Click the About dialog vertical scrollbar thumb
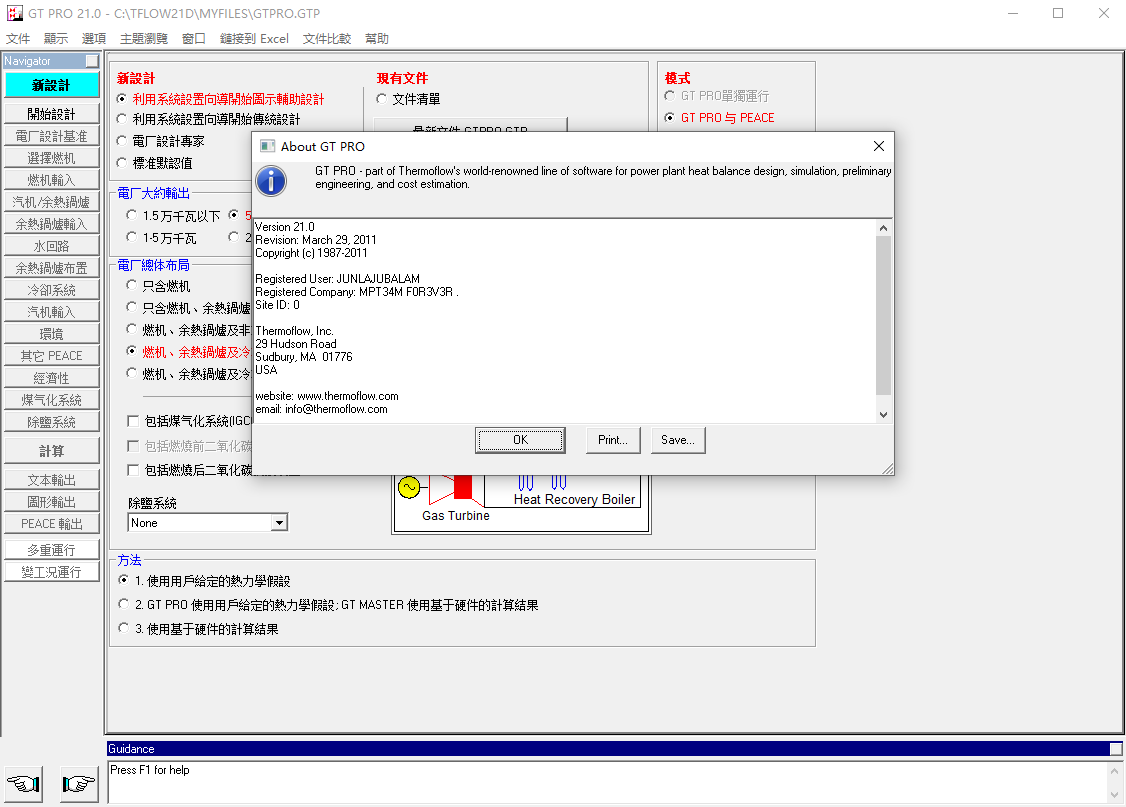This screenshot has width=1126, height=807. pos(883,315)
